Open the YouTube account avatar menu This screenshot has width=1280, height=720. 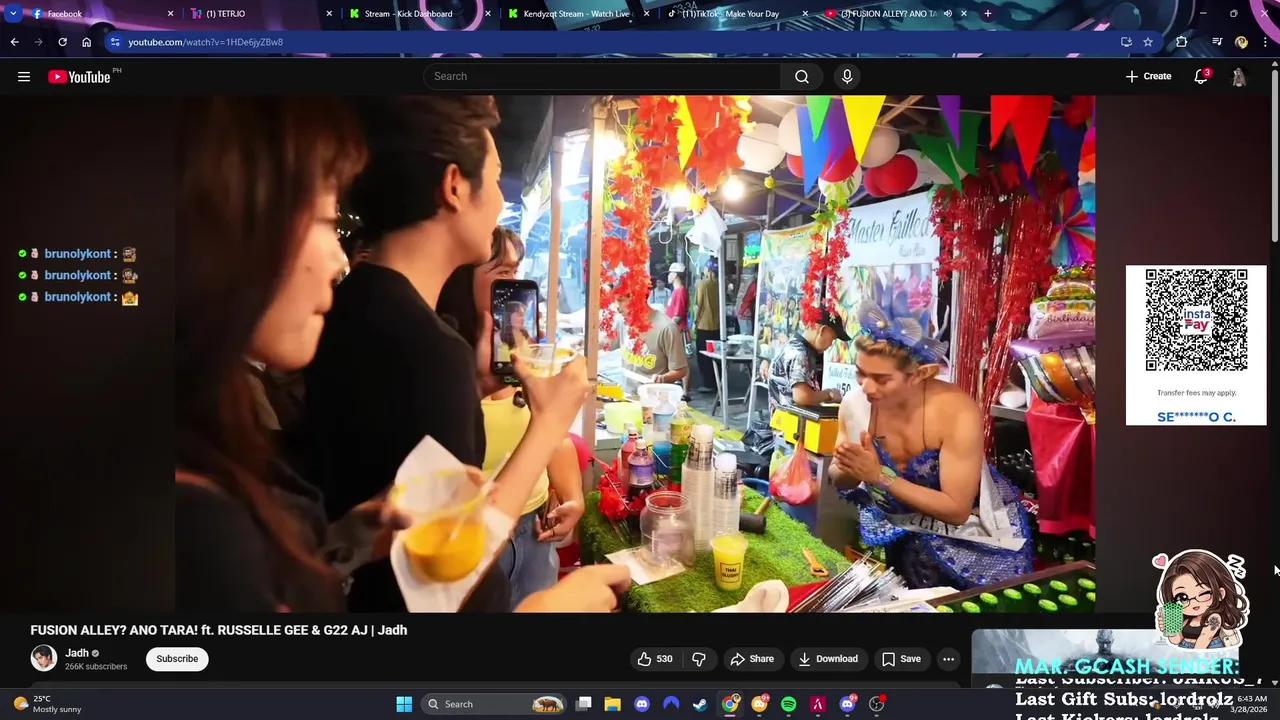tap(1239, 76)
